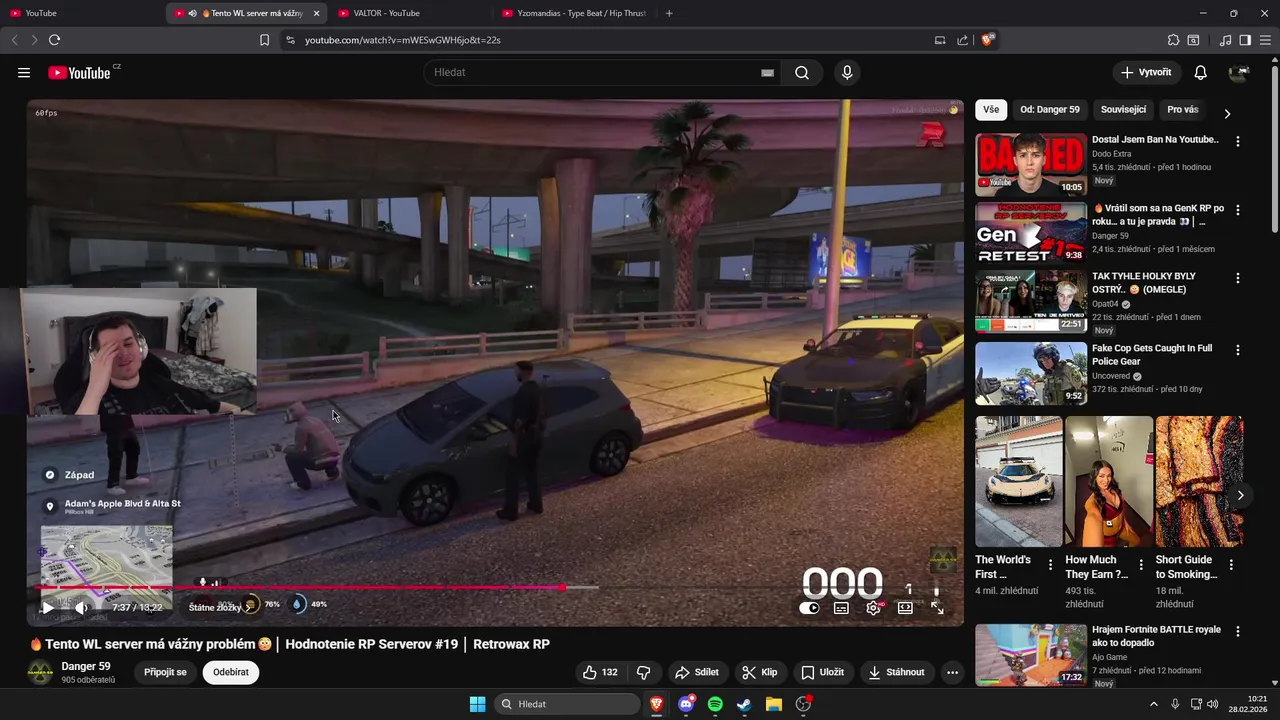Open options for How Much They Earn short

pyautogui.click(x=1140, y=565)
